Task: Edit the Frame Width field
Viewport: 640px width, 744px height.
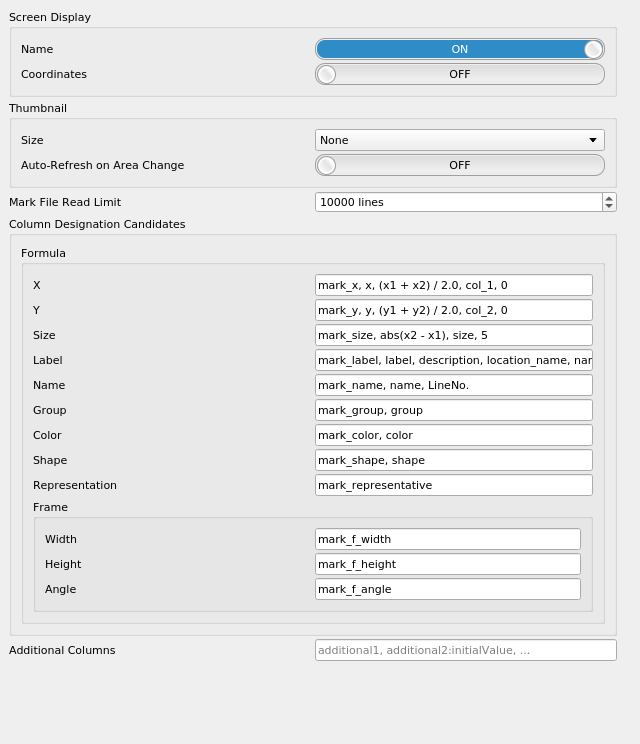Action: (448, 539)
